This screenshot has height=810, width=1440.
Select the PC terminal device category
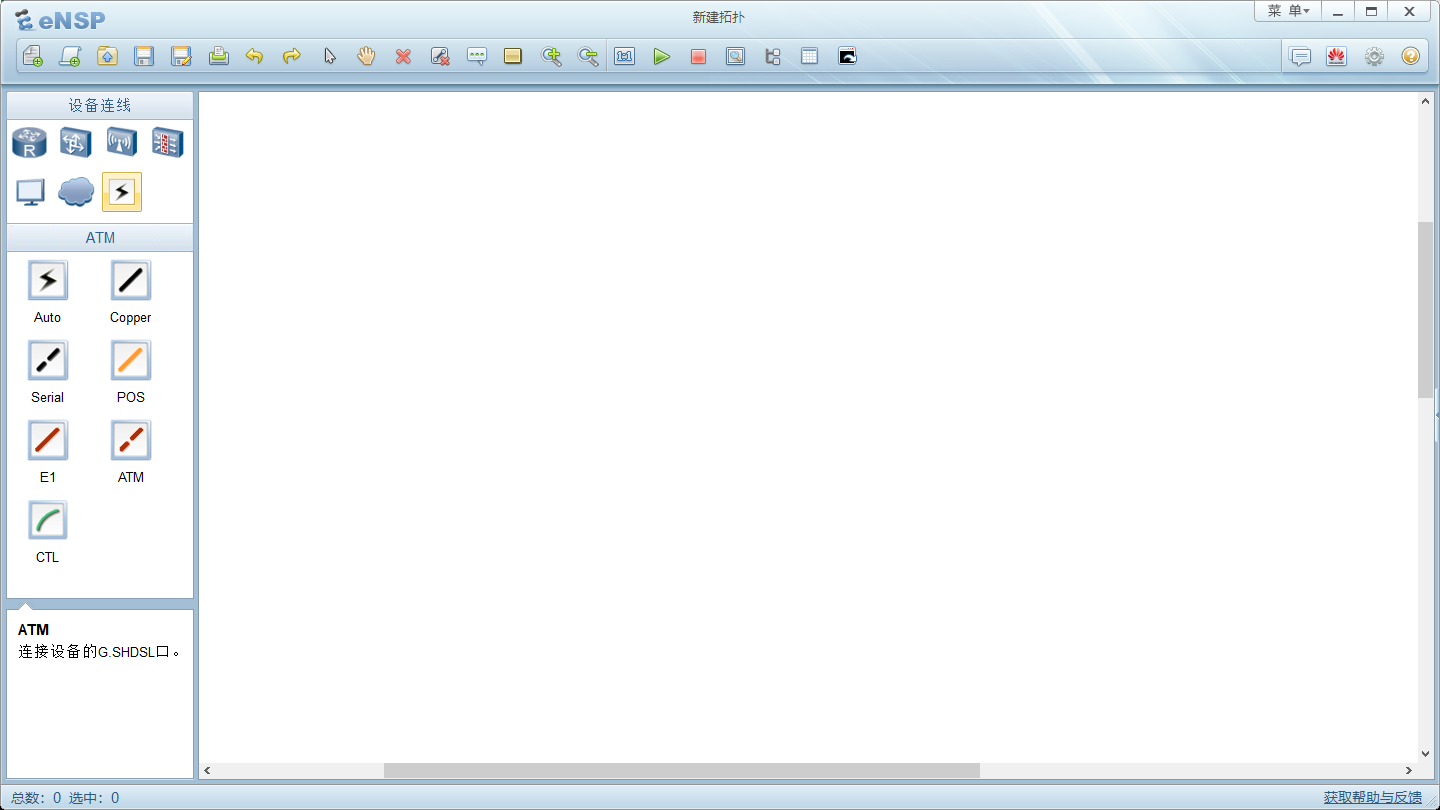(x=30, y=192)
